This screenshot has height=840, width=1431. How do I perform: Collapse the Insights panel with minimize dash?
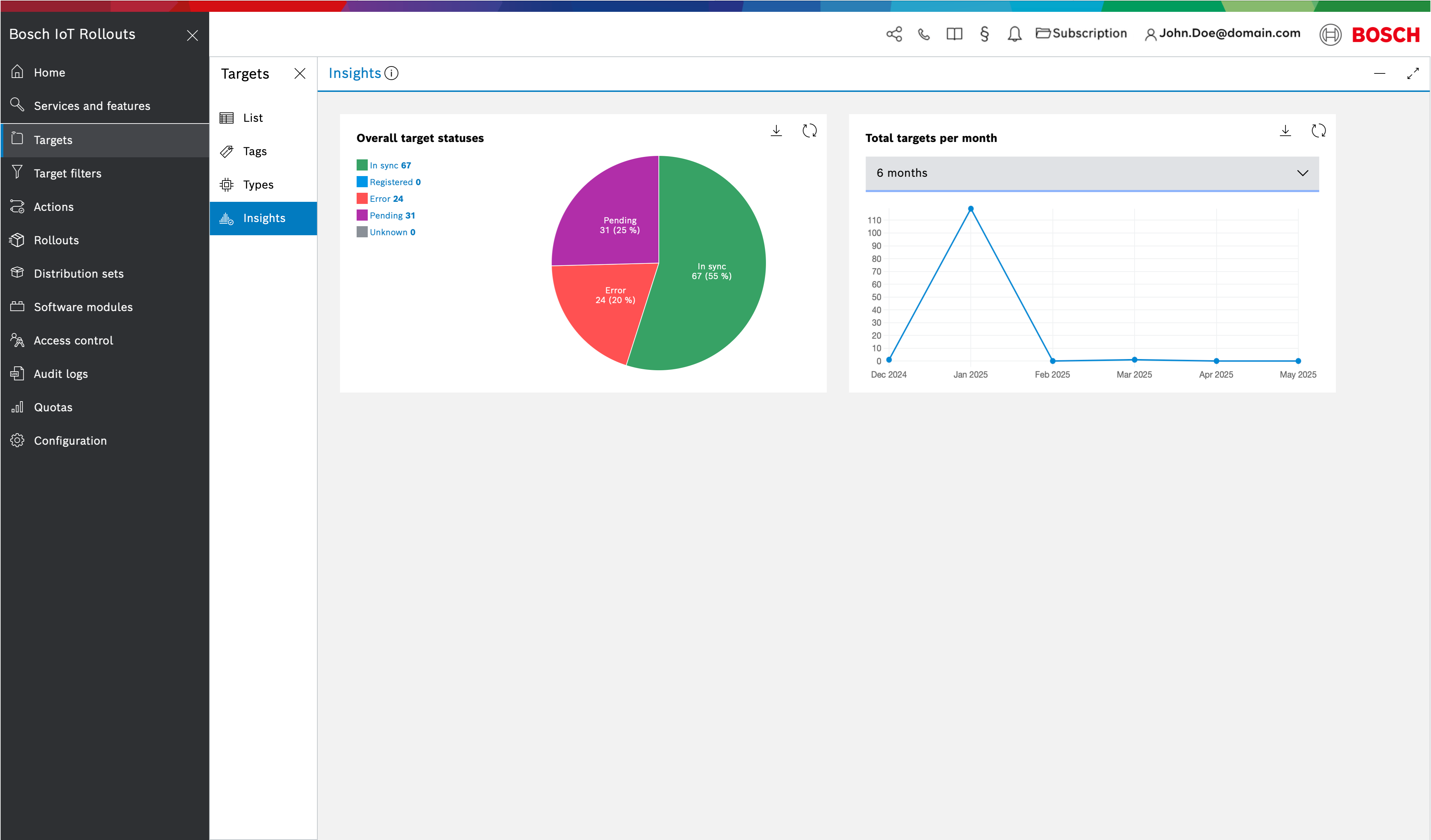(1379, 74)
